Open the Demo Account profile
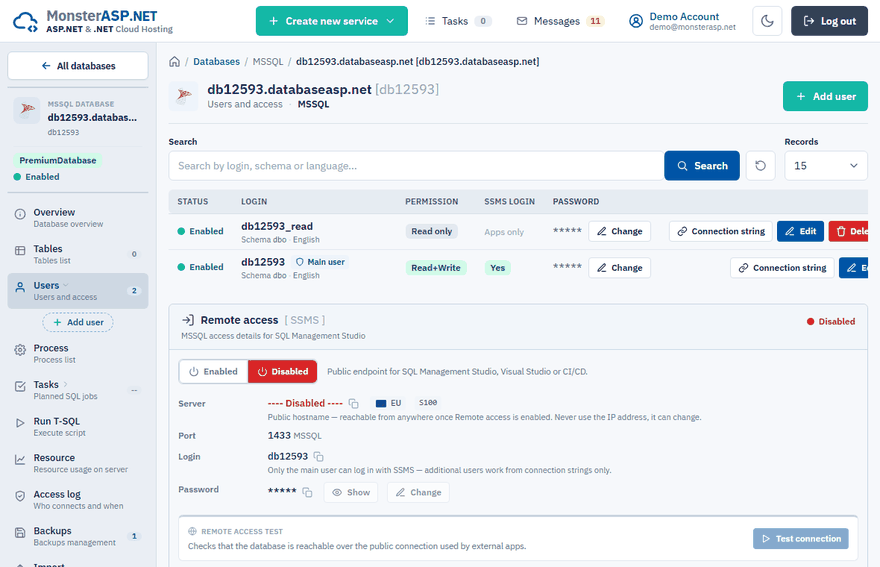This screenshot has width=880, height=567. point(682,21)
